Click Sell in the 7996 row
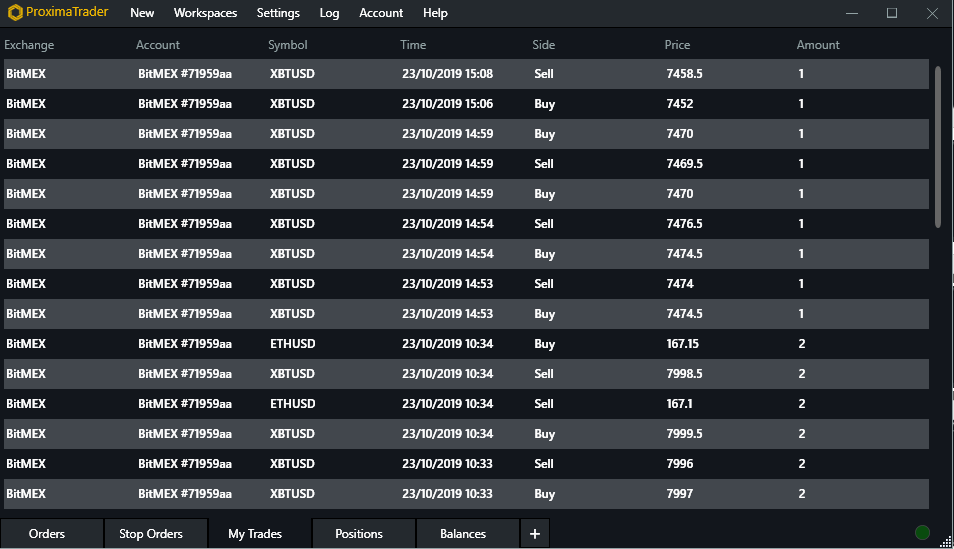 544,464
